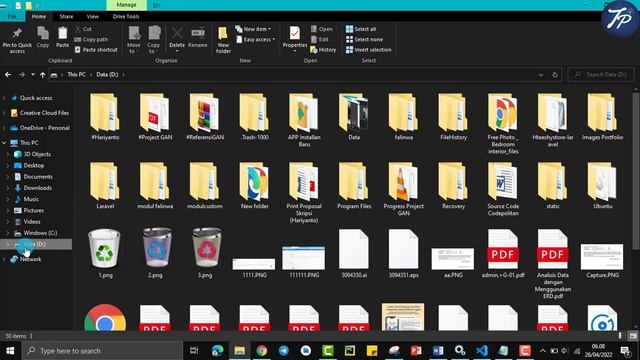Switch to the Home ribbon tab
Screen dimensions: 640x360
pyautogui.click(x=39, y=16)
